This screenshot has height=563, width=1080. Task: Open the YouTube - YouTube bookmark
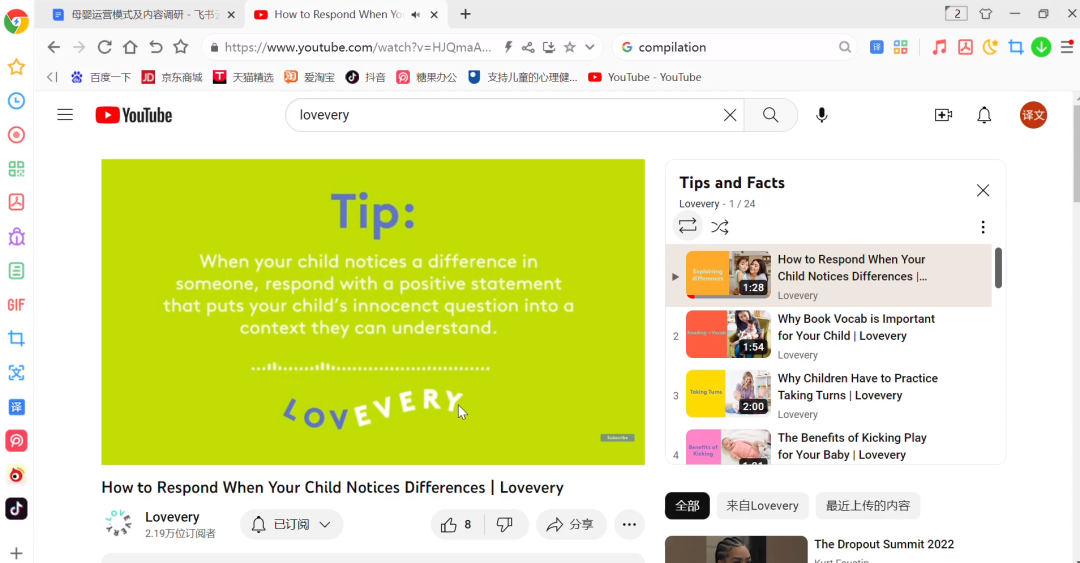click(x=645, y=77)
